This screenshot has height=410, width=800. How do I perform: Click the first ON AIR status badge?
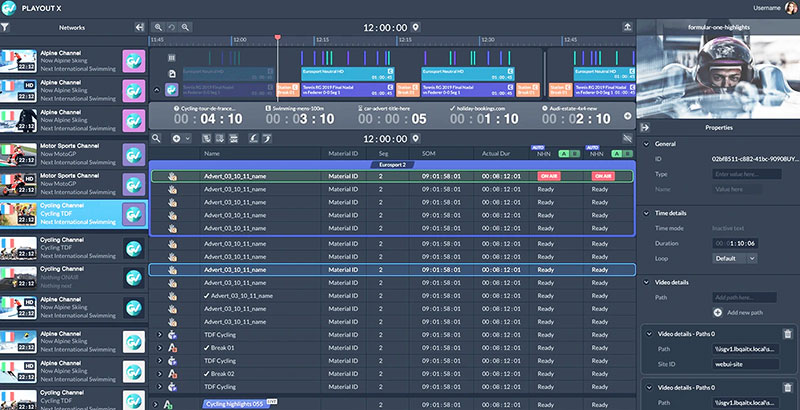click(549, 176)
